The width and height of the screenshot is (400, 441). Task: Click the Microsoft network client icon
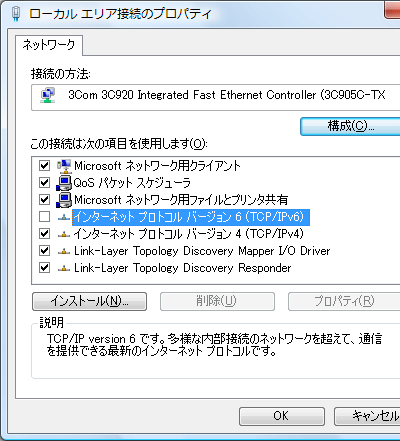tap(64, 166)
